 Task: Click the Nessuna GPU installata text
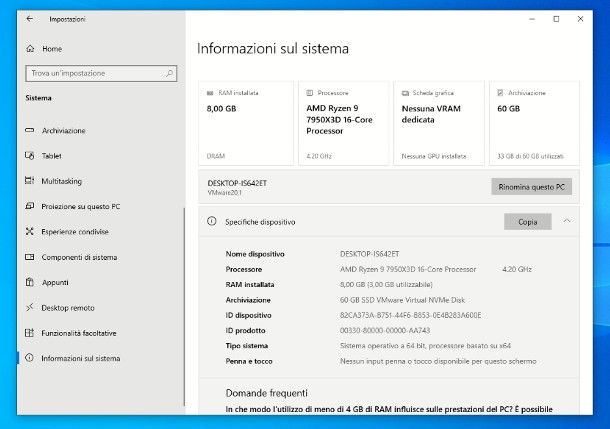pos(433,156)
